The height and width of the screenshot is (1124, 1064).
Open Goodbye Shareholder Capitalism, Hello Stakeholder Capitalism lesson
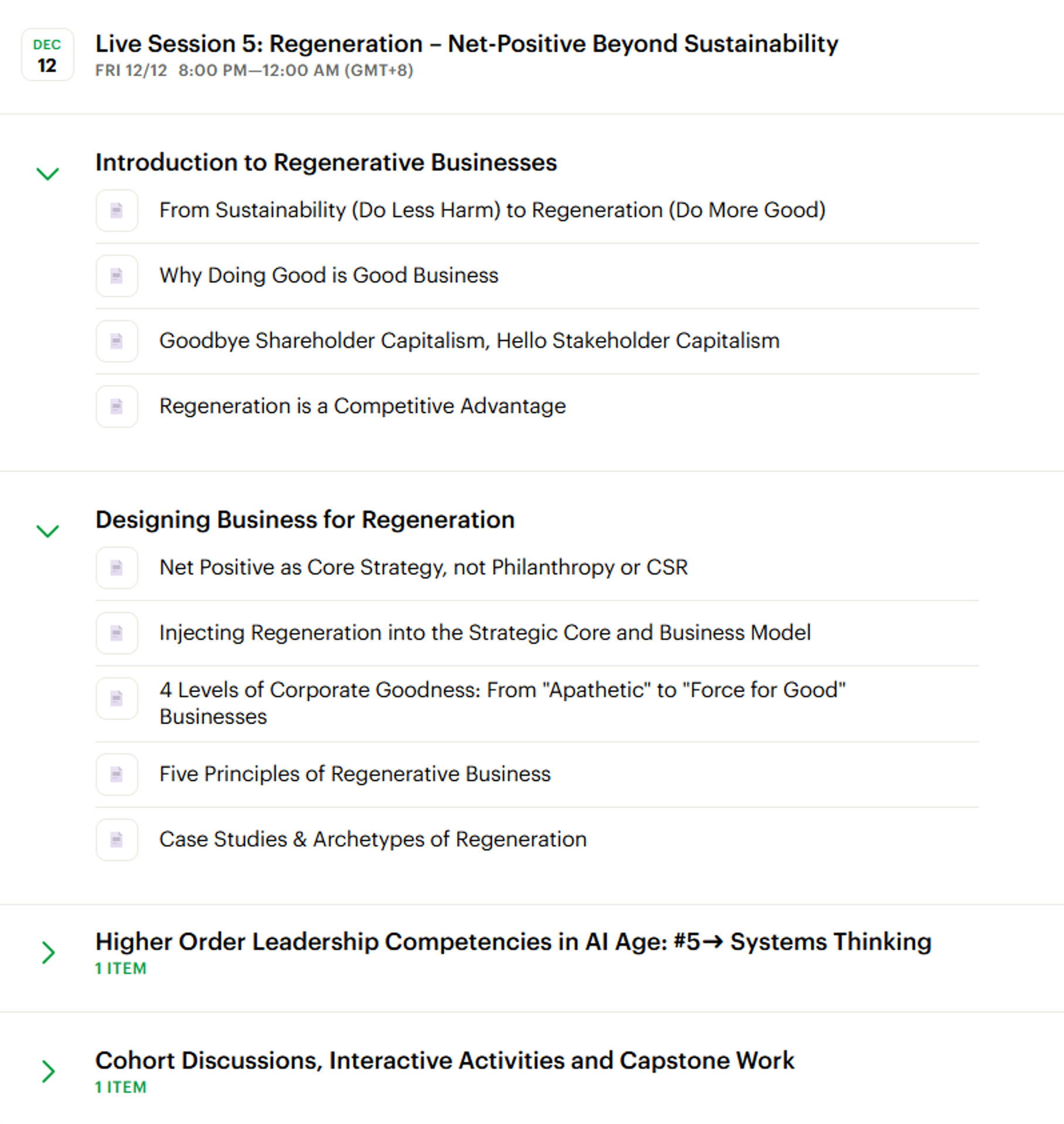[x=469, y=341]
